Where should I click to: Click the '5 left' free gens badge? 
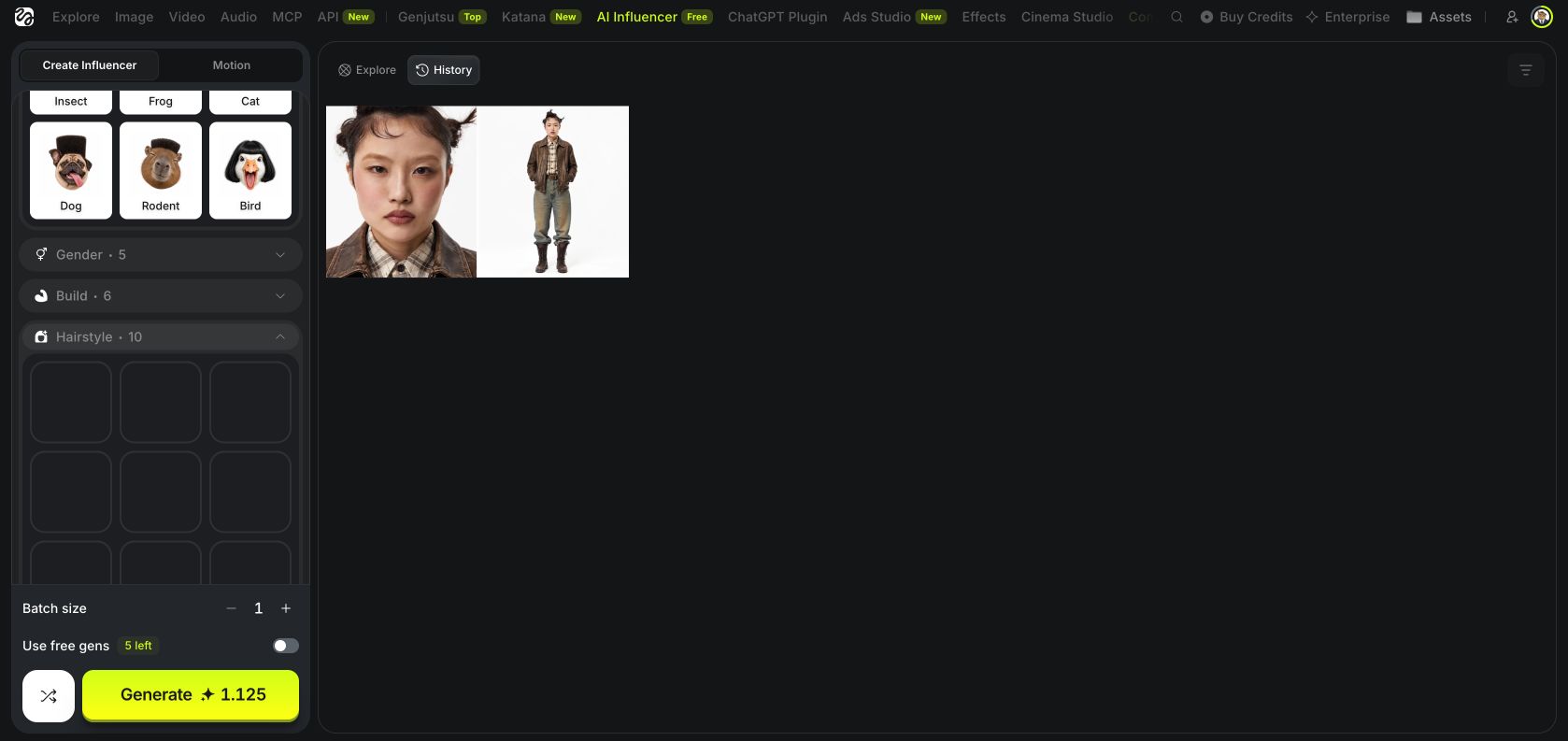138,646
